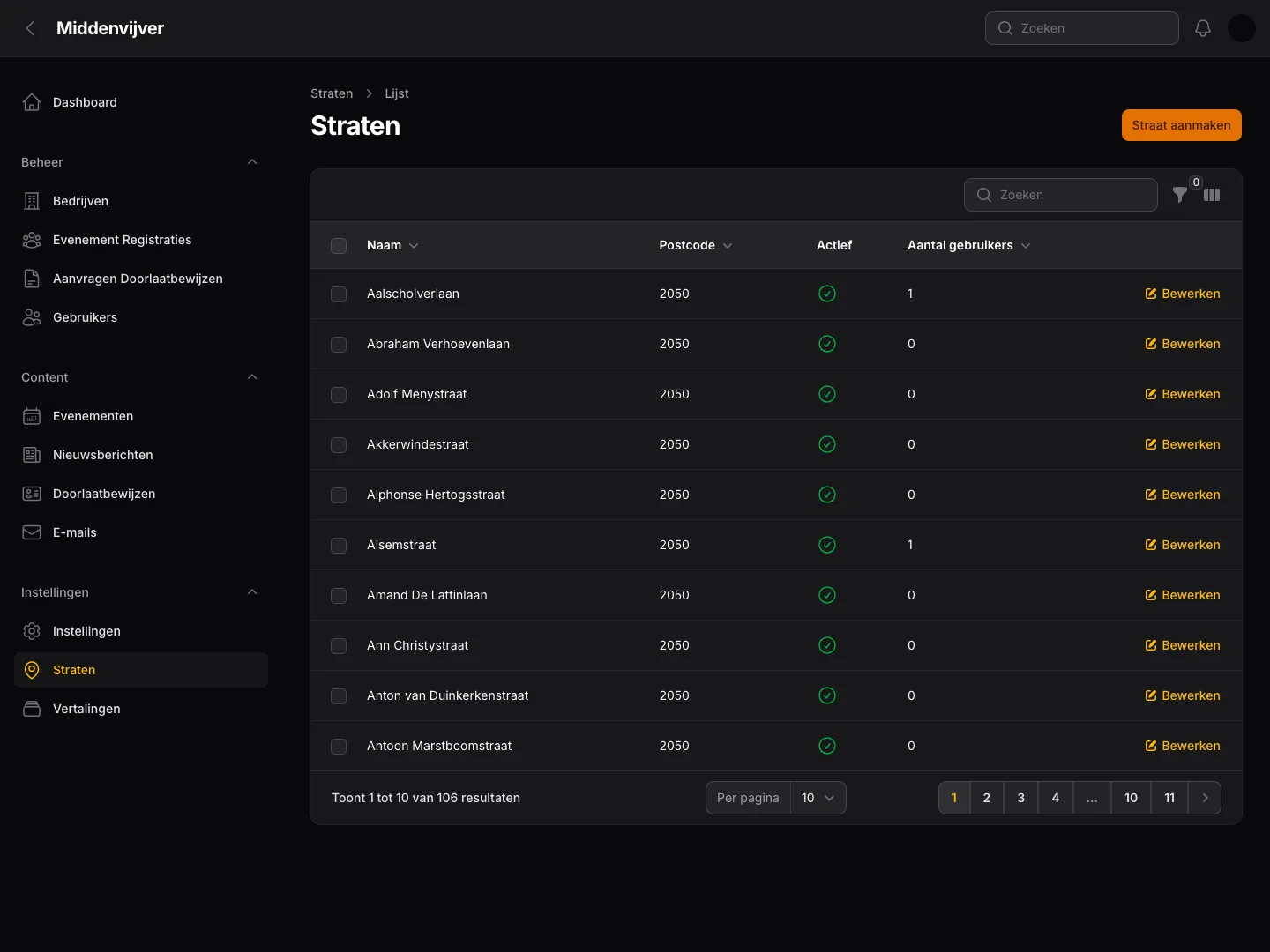Click the Doorlaatbewijzen ID card icon
This screenshot has height=952, width=1270.
pos(32,494)
